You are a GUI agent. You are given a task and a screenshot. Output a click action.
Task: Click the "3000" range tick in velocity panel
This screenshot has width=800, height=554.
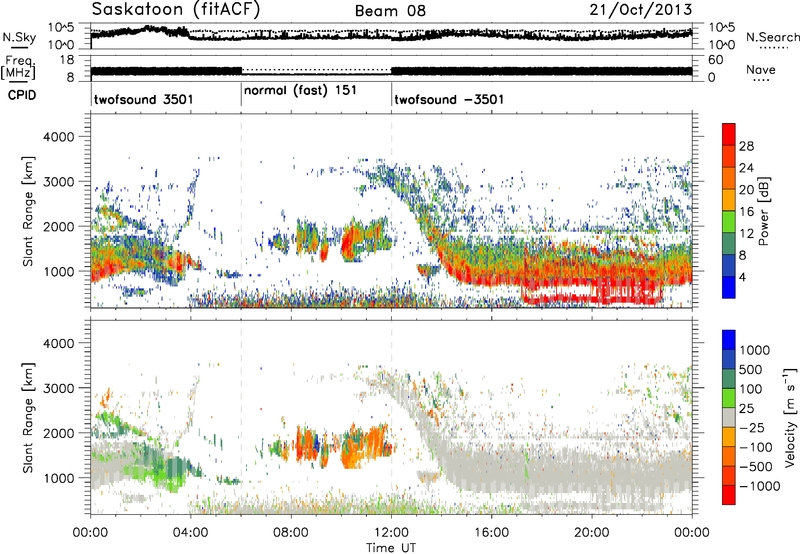point(59,388)
